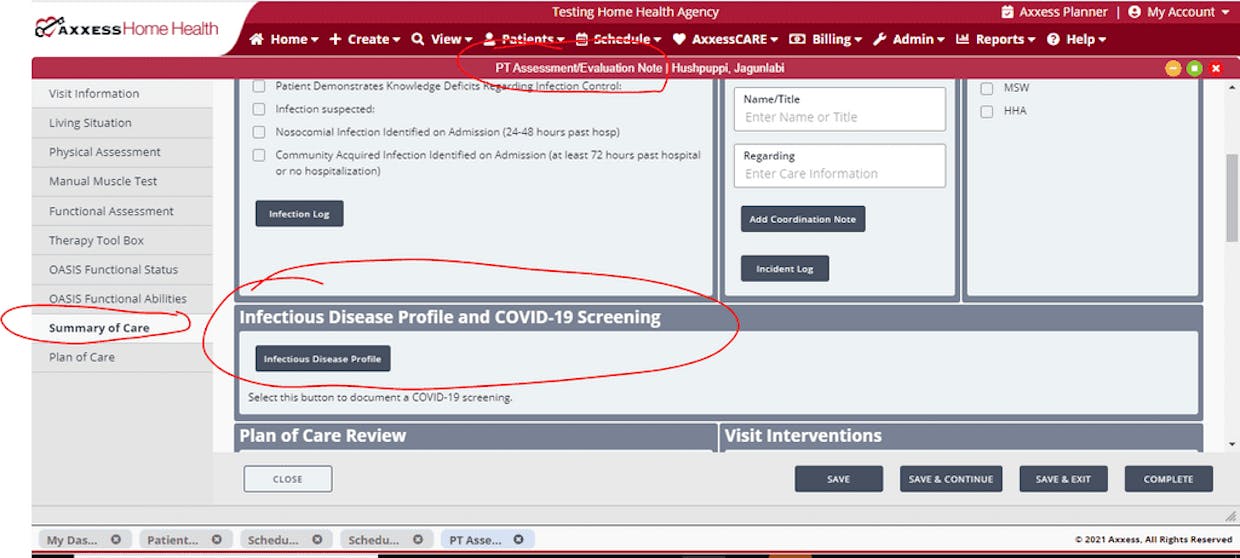Image resolution: width=1240 pixels, height=558 pixels.
Task: Open the Incident Log
Action: pyautogui.click(x=785, y=268)
